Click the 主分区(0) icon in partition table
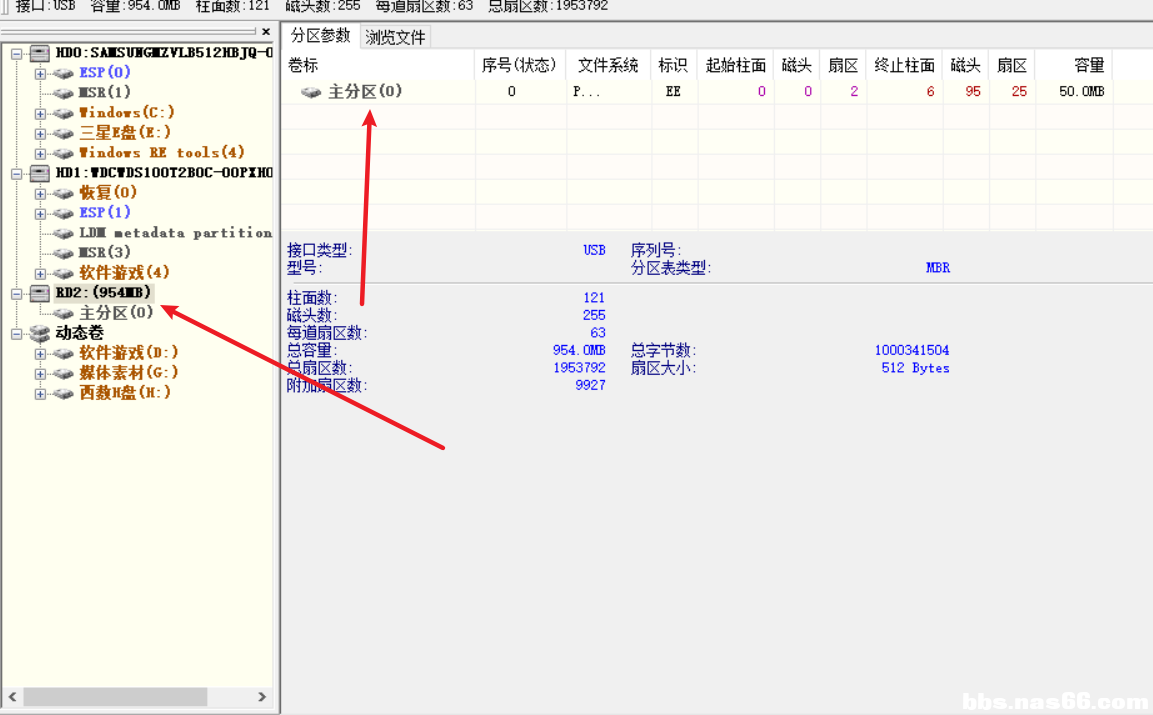This screenshot has height=715, width=1153. (312, 92)
